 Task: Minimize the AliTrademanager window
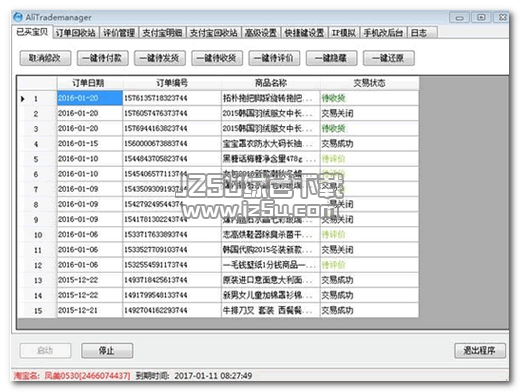(459, 17)
